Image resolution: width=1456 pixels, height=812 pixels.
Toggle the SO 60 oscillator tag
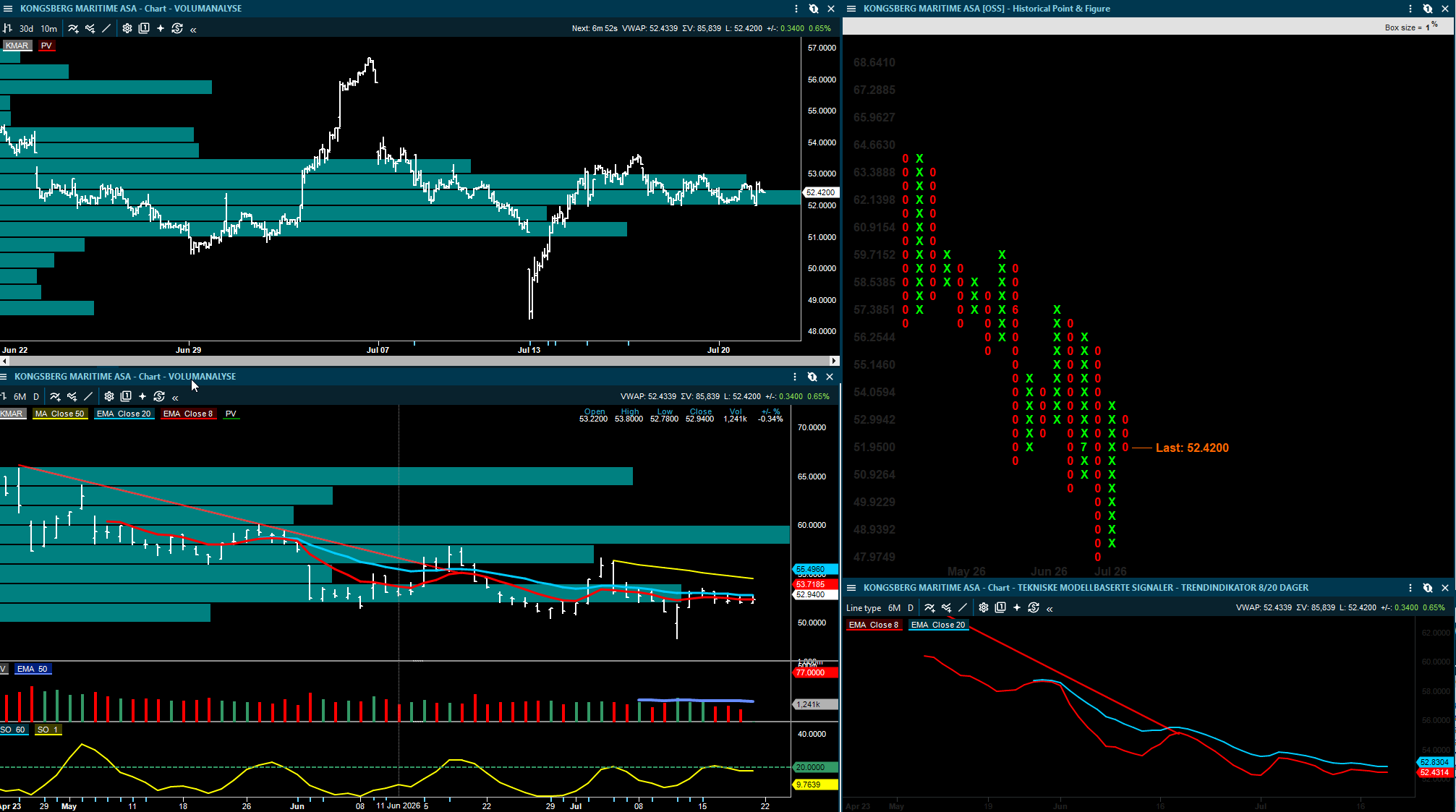point(12,730)
